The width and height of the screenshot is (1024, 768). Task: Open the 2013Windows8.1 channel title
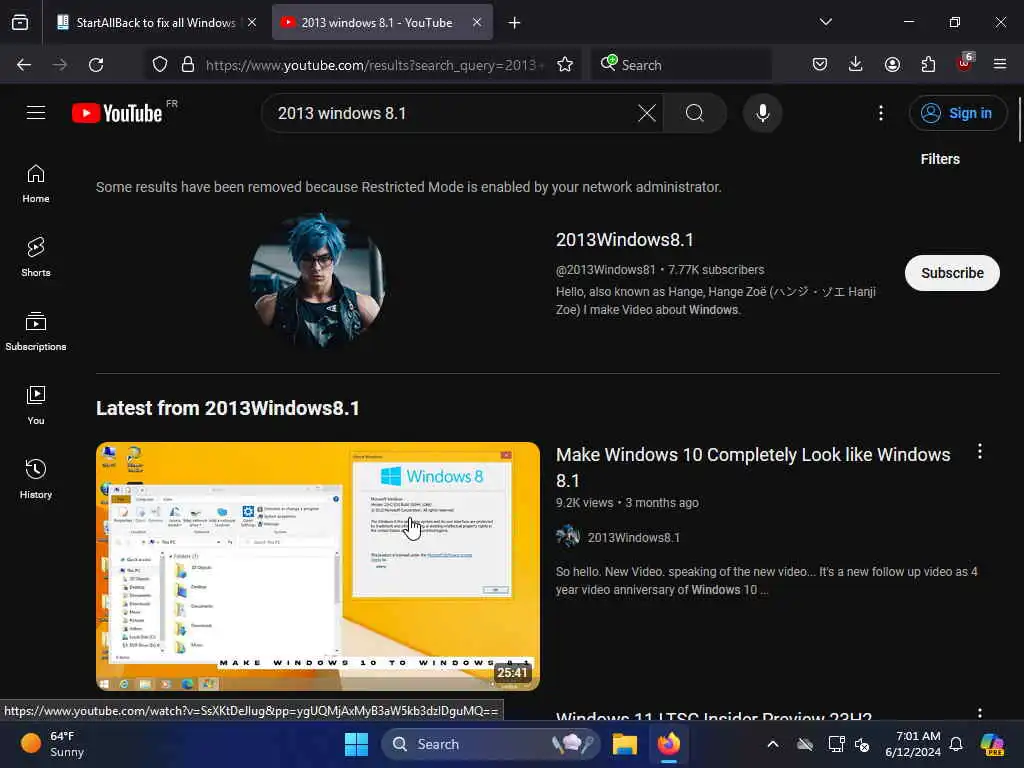click(624, 240)
